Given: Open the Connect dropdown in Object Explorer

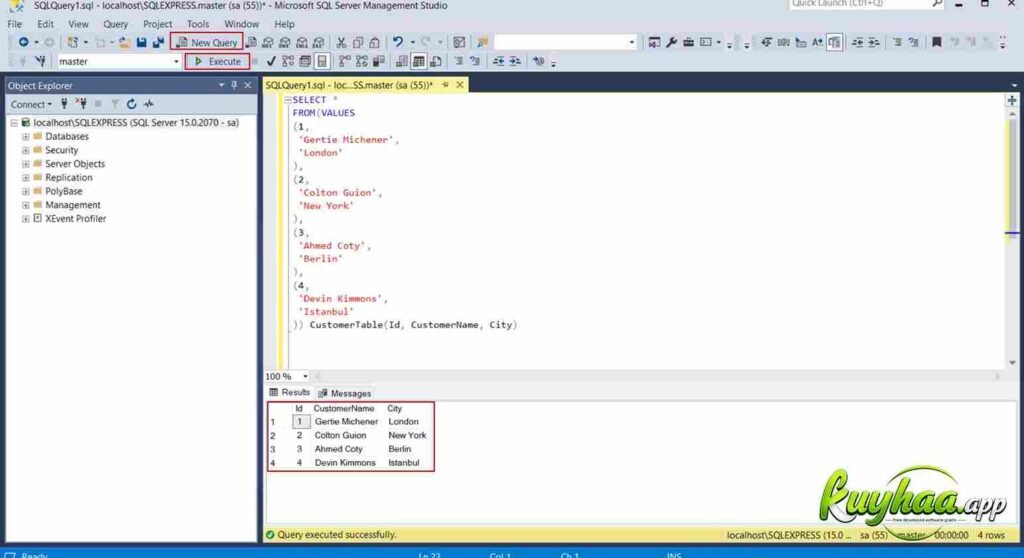Looking at the screenshot, I should (x=31, y=105).
